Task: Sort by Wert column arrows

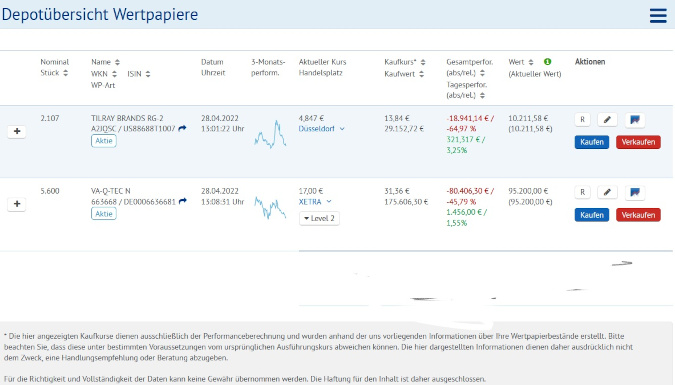Action: coord(530,62)
